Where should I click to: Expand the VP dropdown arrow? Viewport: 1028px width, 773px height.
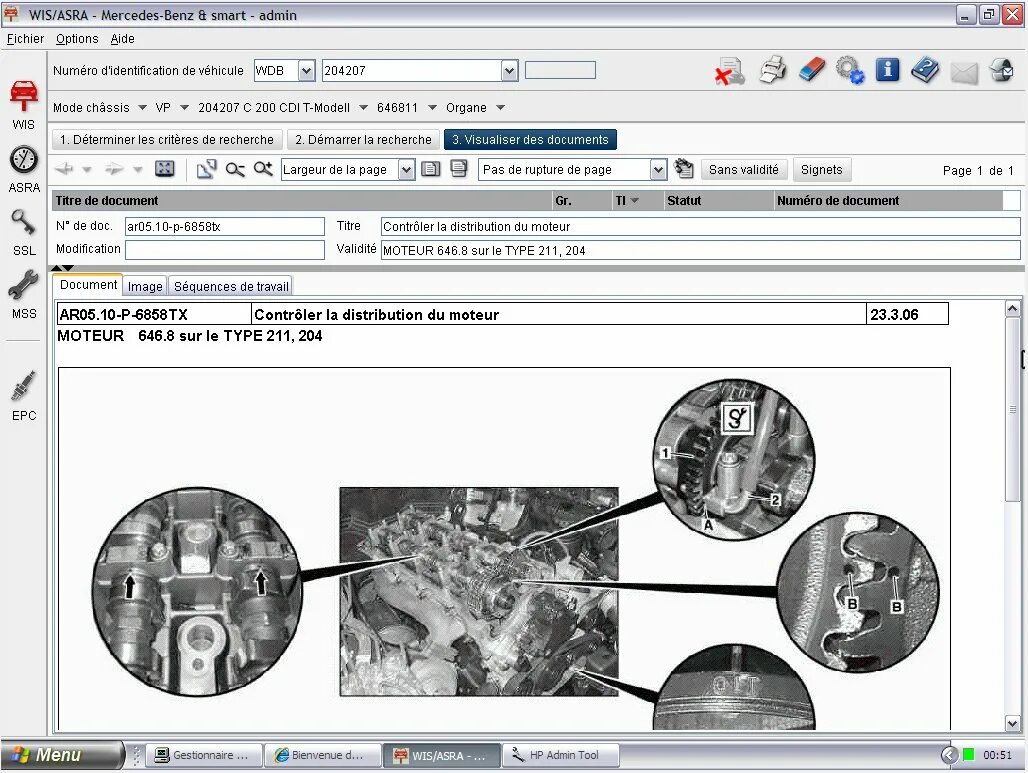pyautogui.click(x=184, y=108)
